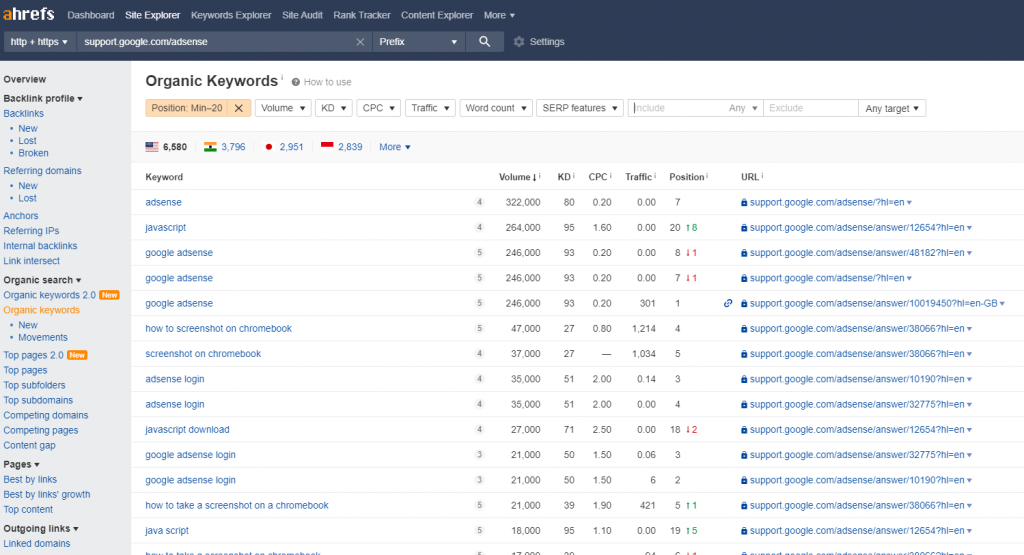Click the KD column info icon

(x=574, y=175)
